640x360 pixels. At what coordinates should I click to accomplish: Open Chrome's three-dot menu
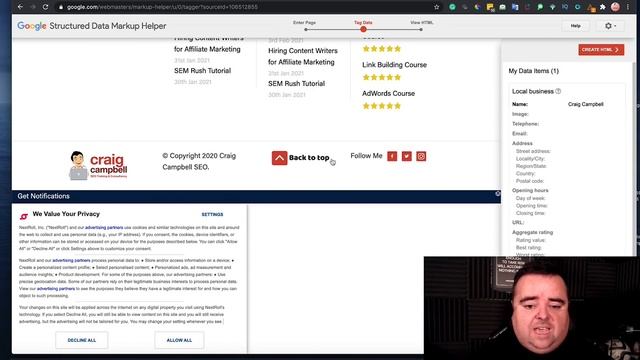pyautogui.click(x=628, y=7)
